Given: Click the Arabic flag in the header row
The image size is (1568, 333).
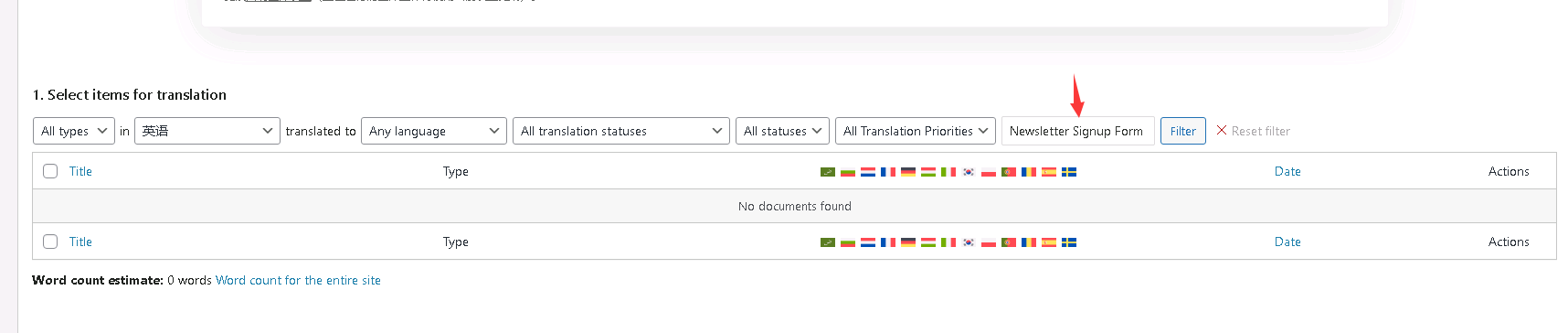Looking at the screenshot, I should pos(828,172).
